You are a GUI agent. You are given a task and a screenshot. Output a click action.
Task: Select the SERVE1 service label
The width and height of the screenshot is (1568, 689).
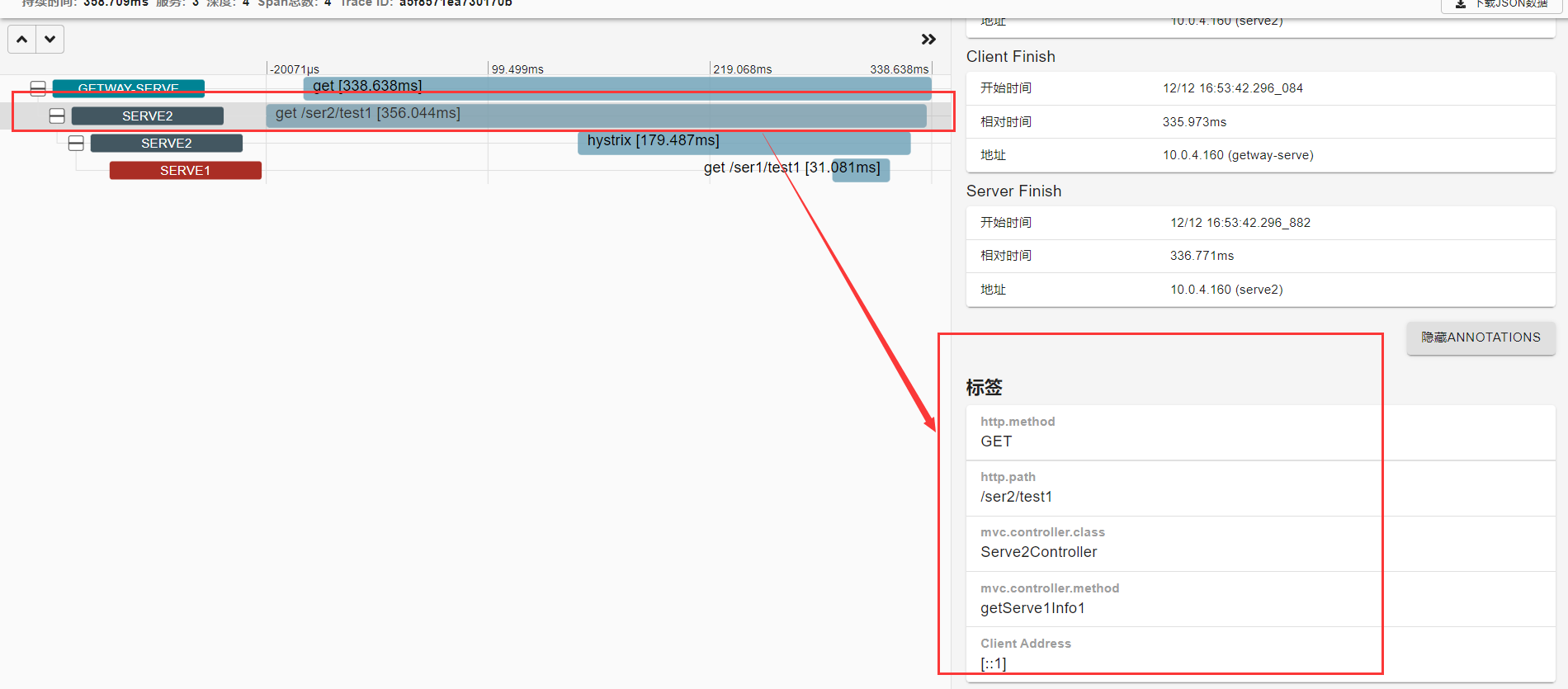185,170
